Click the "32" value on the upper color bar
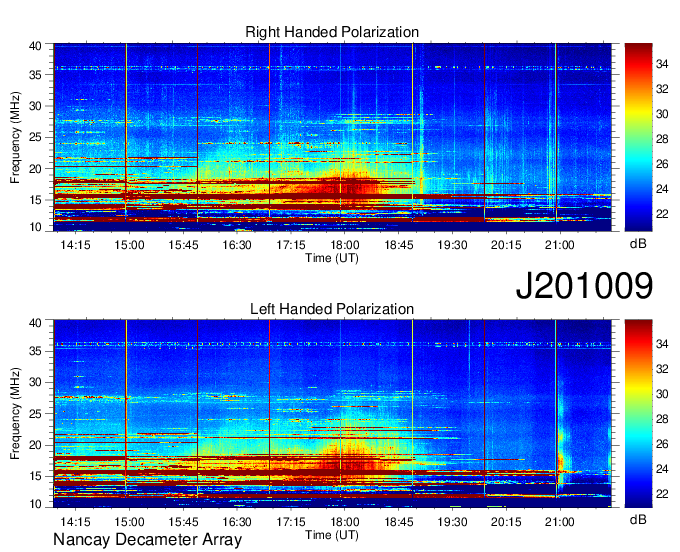The image size is (680, 552). (x=662, y=89)
